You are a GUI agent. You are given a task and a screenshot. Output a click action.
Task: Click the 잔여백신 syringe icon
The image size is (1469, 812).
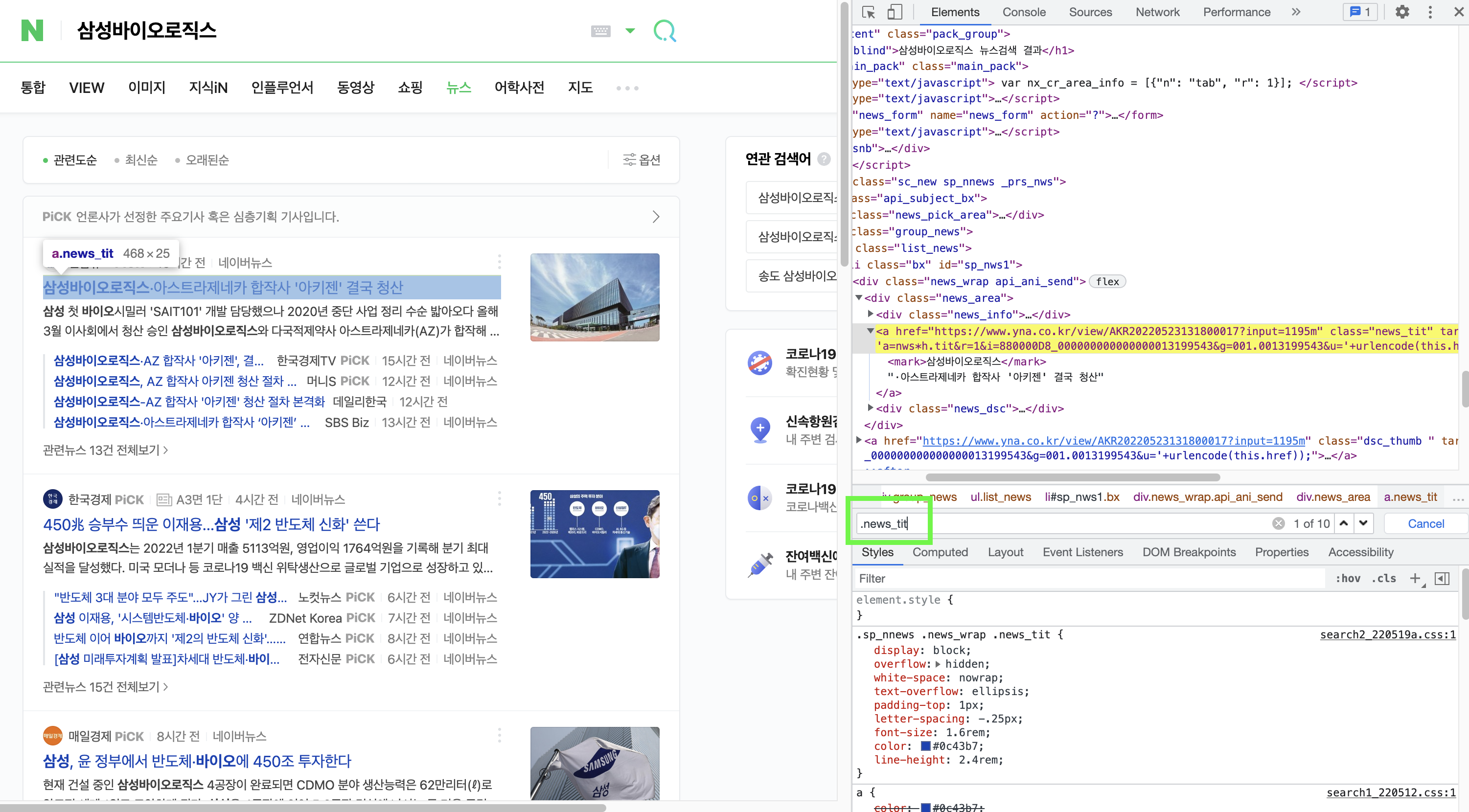(759, 565)
